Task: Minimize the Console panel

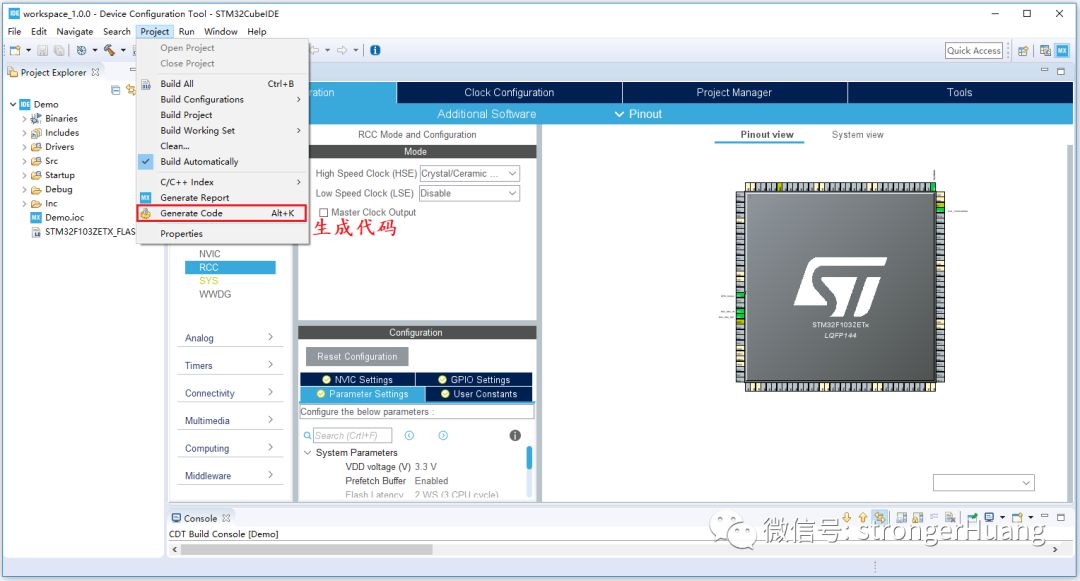Action: 1045,516
